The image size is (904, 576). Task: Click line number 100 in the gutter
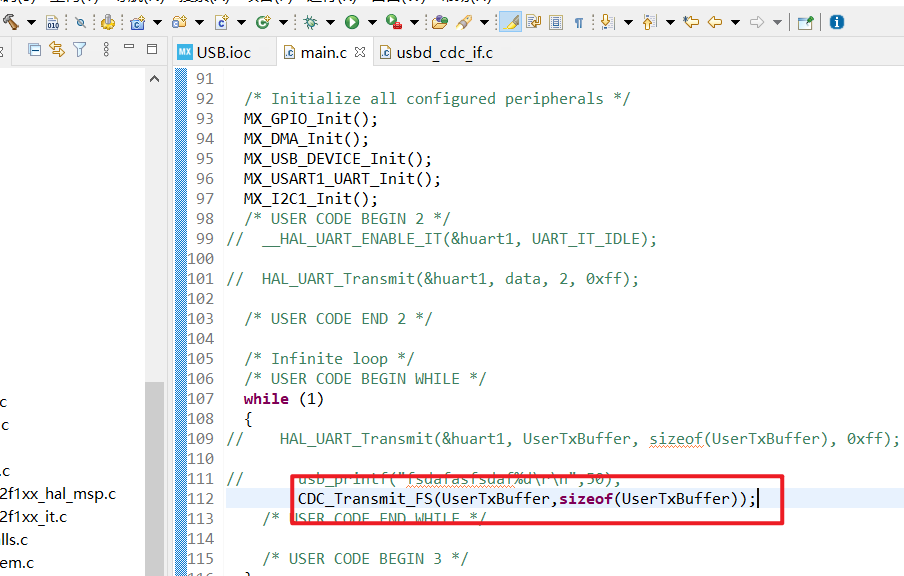(201, 259)
